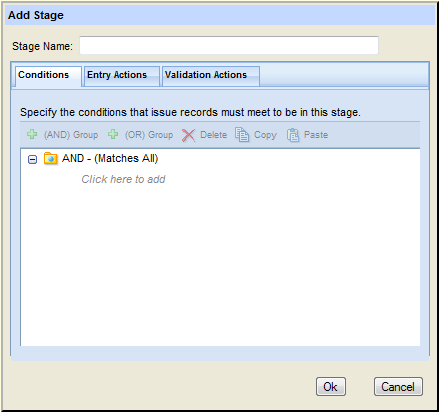The height and width of the screenshot is (412, 439).
Task: Dismiss dialog with Cancel button
Action: (398, 387)
